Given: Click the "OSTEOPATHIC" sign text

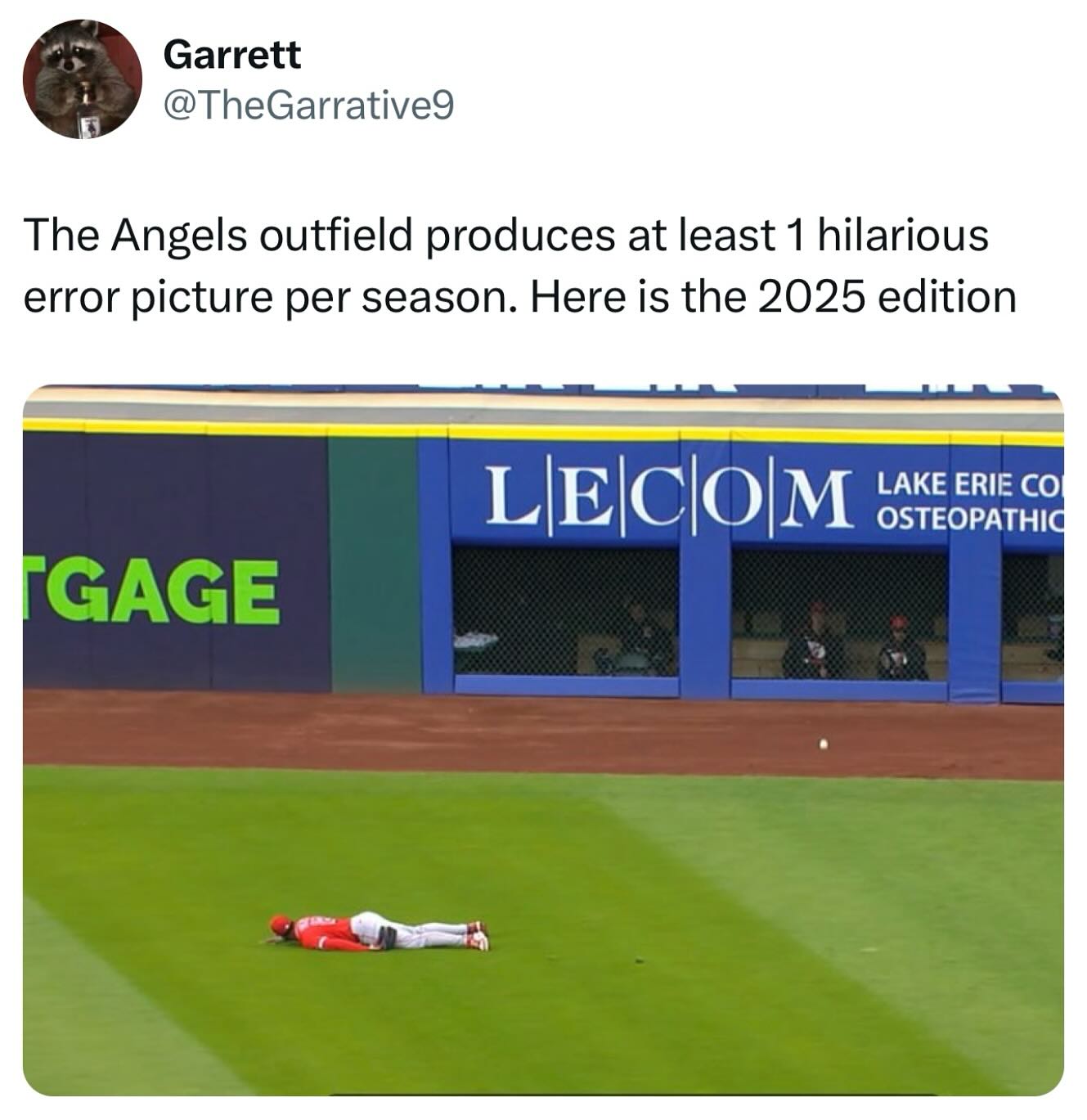Looking at the screenshot, I should click(x=970, y=519).
